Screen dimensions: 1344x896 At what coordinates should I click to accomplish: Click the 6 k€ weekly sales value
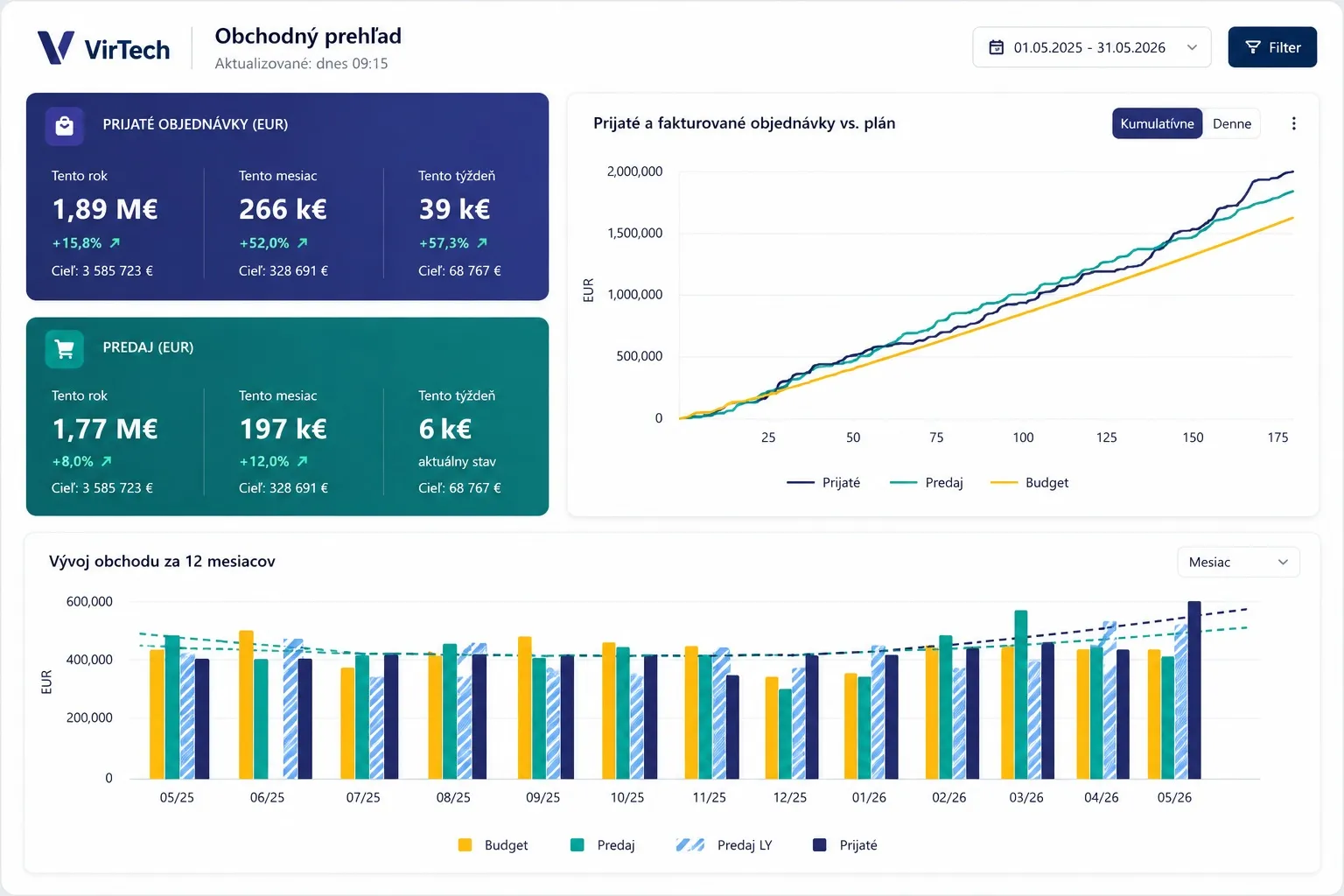coord(444,429)
